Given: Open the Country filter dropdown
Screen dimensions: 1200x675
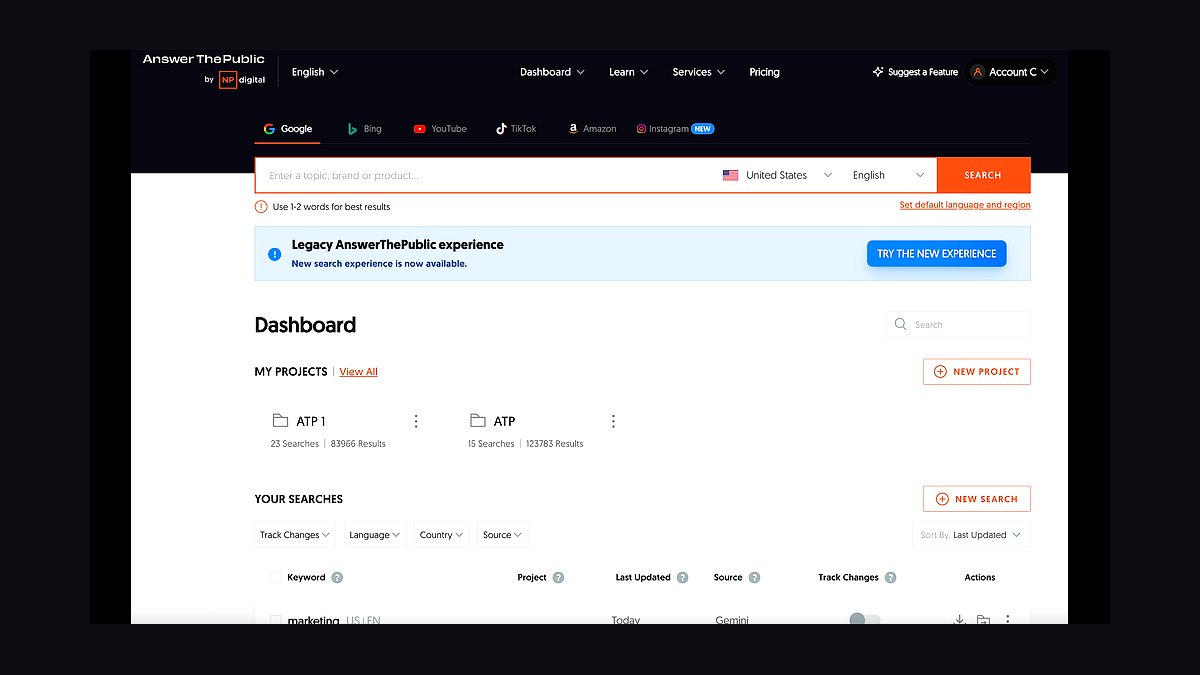Looking at the screenshot, I should click(441, 535).
